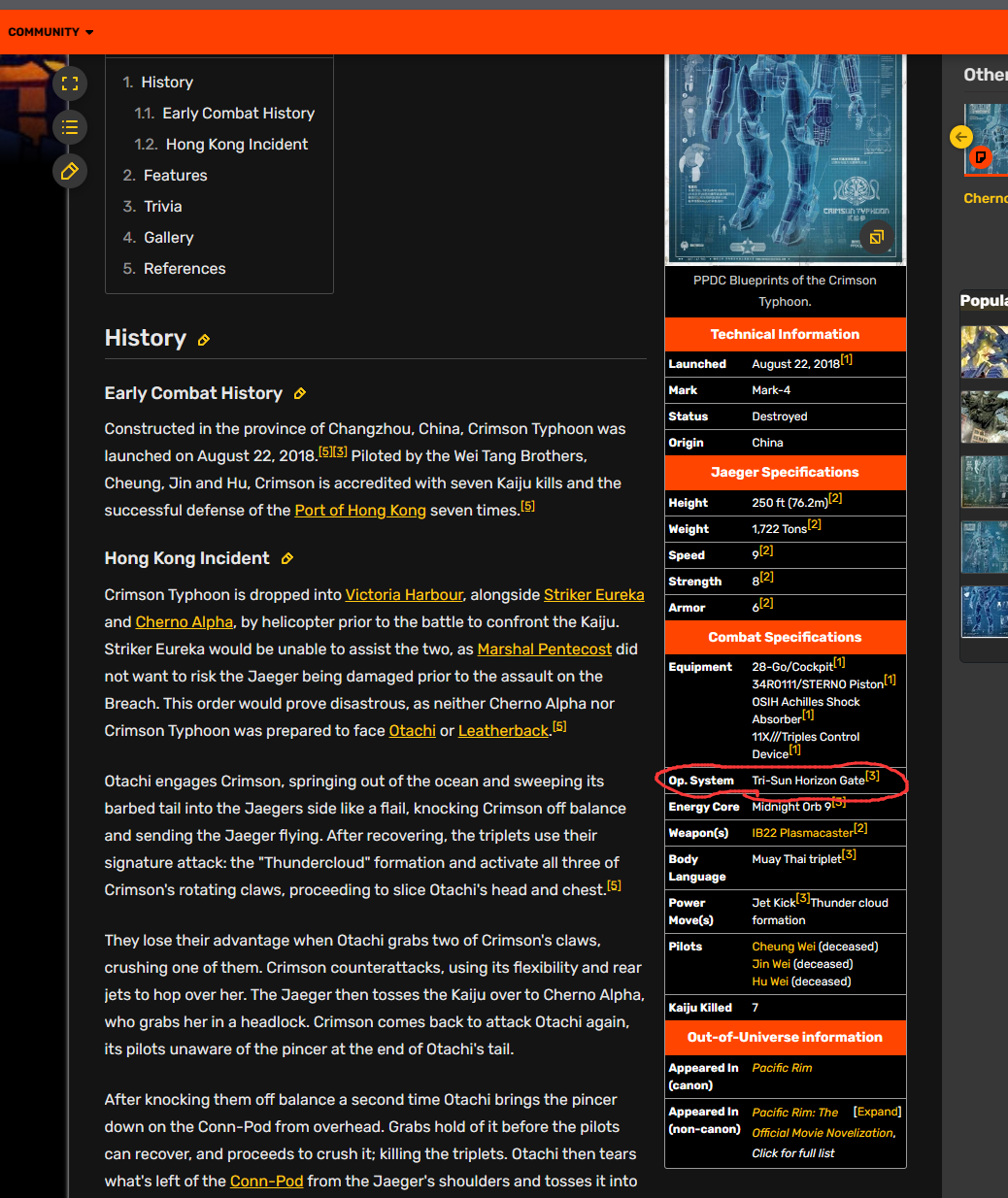Image resolution: width=1008 pixels, height=1198 pixels.
Task: Click the pencil edit page icon
Action: [x=70, y=171]
